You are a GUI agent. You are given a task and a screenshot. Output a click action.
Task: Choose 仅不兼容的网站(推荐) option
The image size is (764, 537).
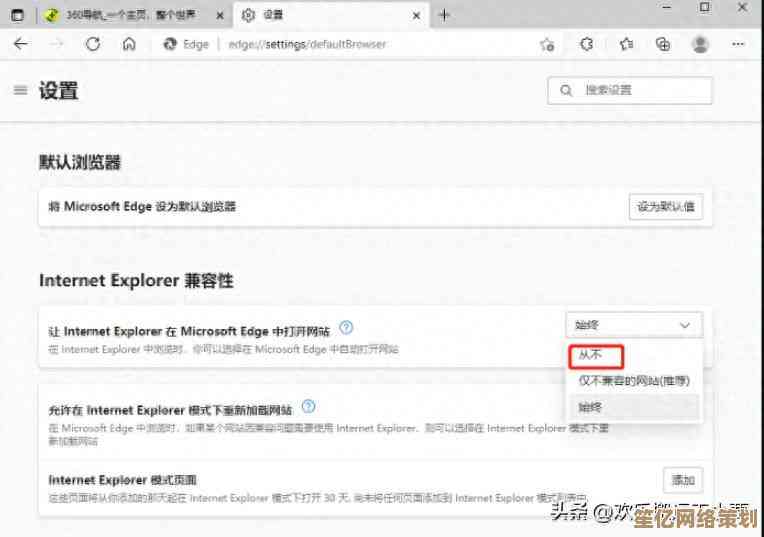pyautogui.click(x=633, y=380)
